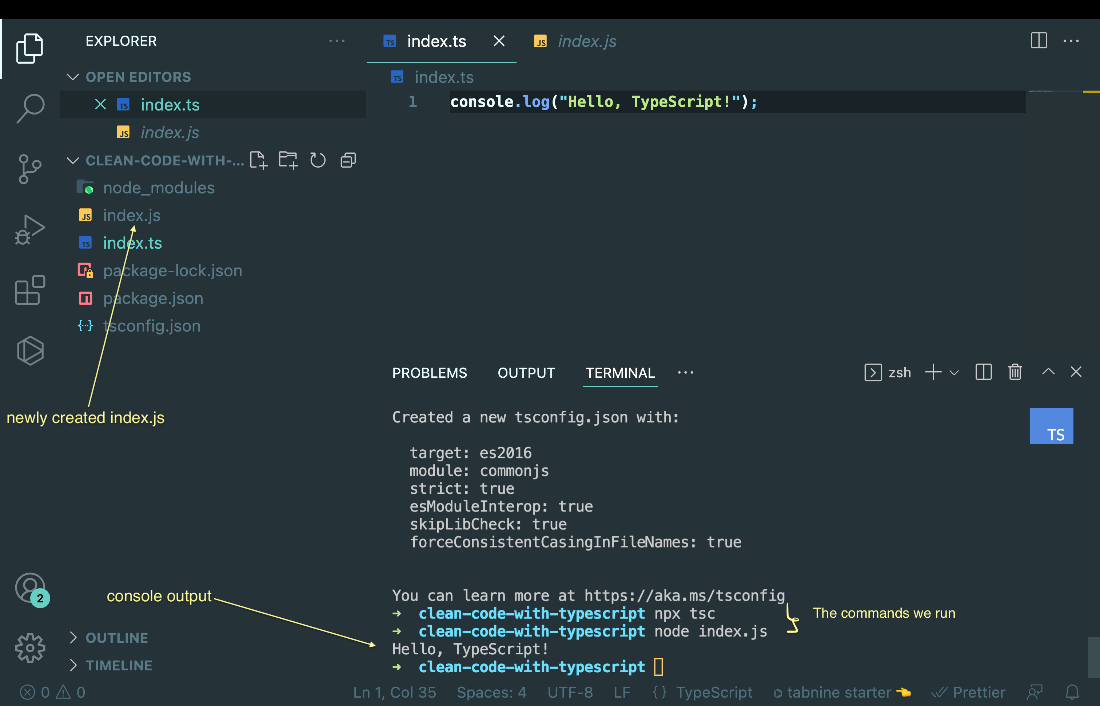Image resolution: width=1100 pixels, height=706 pixels.
Task: Change the Spaces: 4 indentation setting
Action: tap(491, 693)
